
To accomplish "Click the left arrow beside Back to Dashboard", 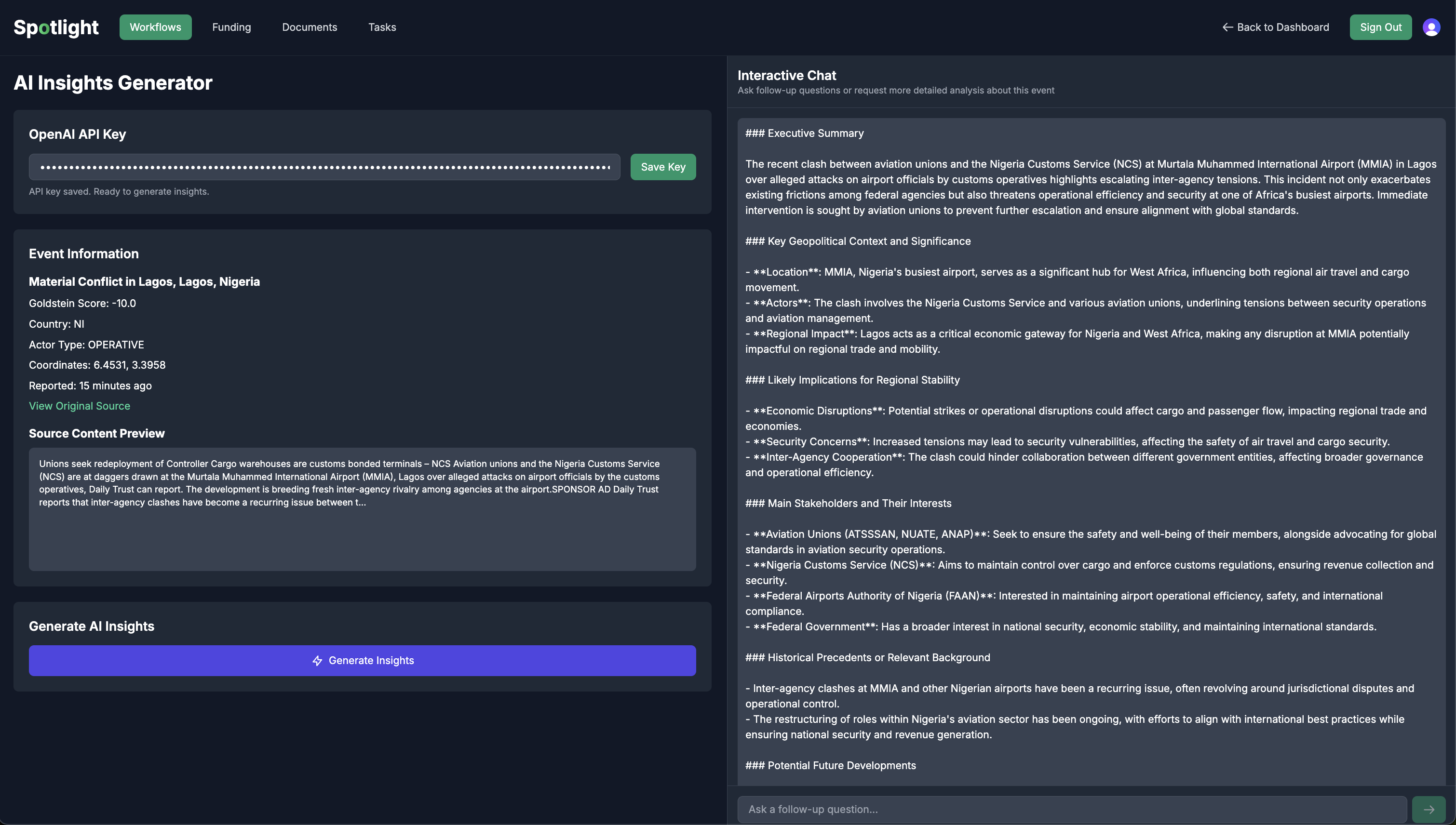I will pos(1227,27).
